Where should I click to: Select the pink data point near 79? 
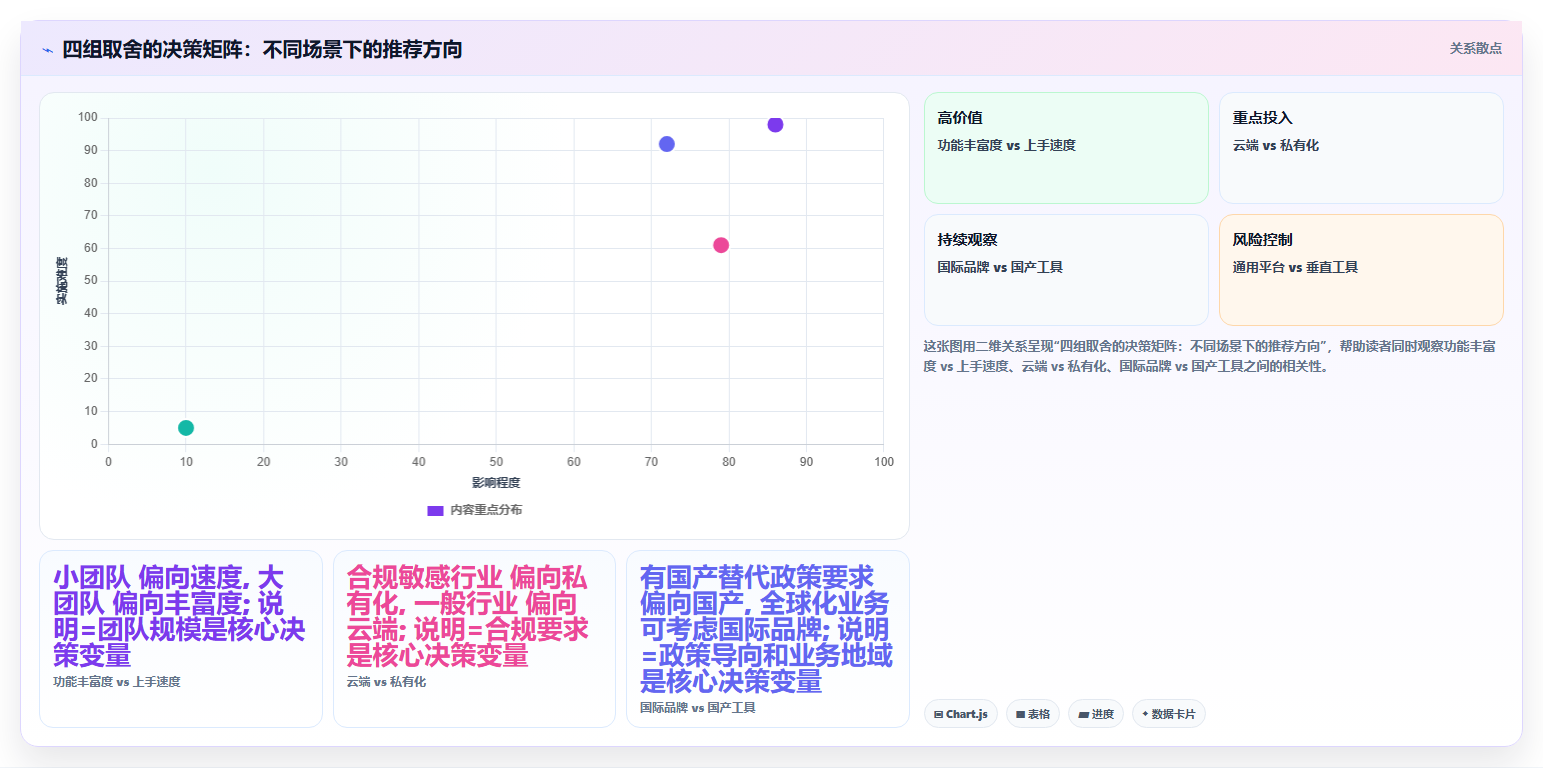click(721, 245)
